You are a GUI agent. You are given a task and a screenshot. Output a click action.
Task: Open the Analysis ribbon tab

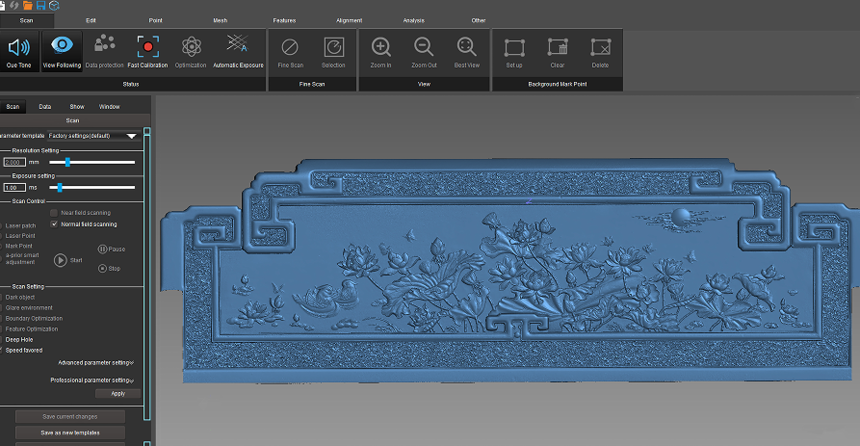coord(414,20)
